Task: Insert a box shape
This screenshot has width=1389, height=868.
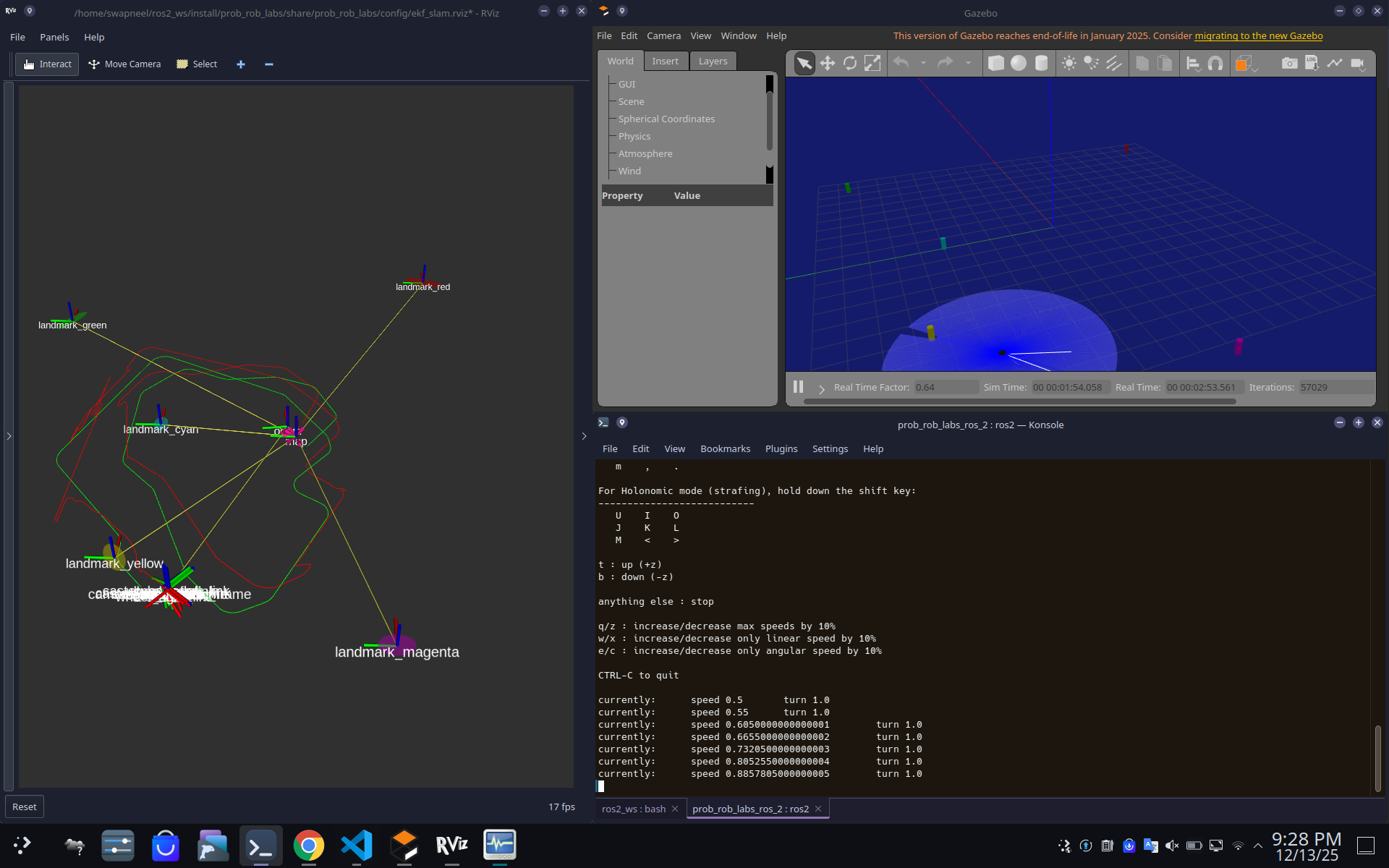Action: pyautogui.click(x=995, y=64)
